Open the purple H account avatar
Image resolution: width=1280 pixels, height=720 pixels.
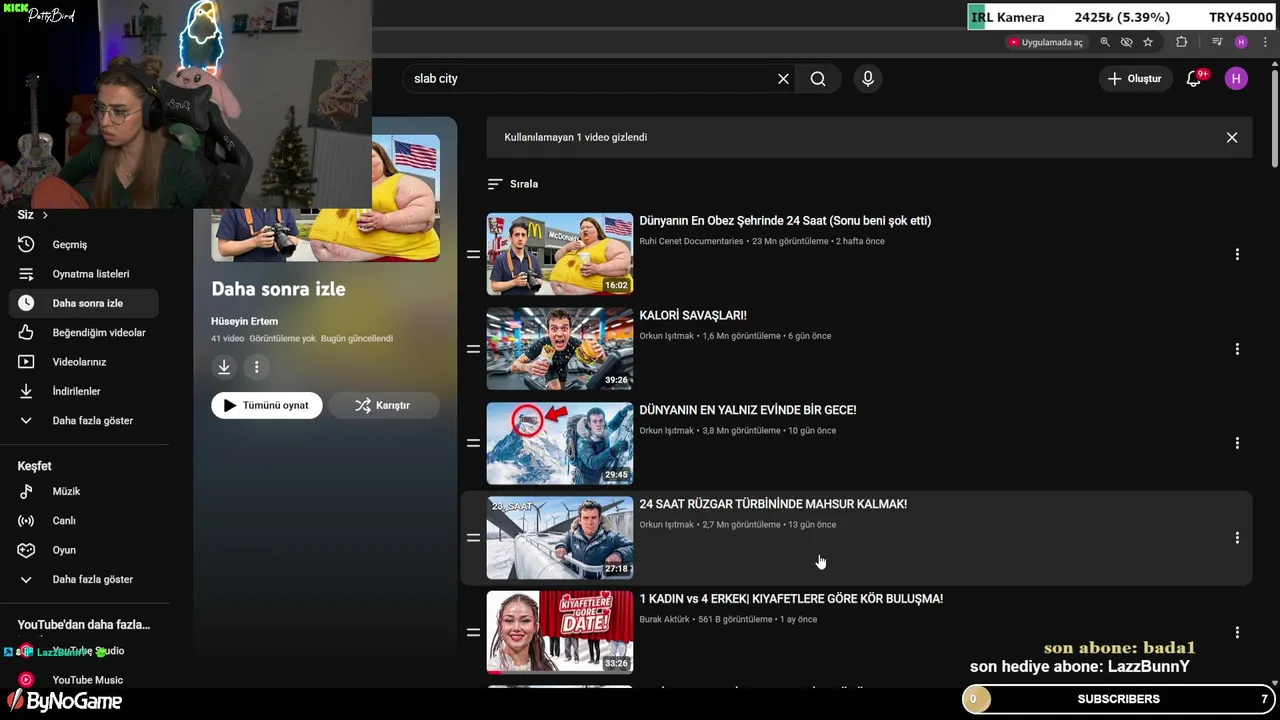coord(1236,79)
